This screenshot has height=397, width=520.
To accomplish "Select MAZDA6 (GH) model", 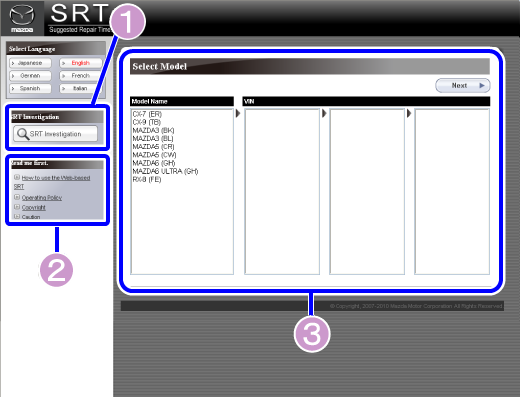I will tap(154, 163).
